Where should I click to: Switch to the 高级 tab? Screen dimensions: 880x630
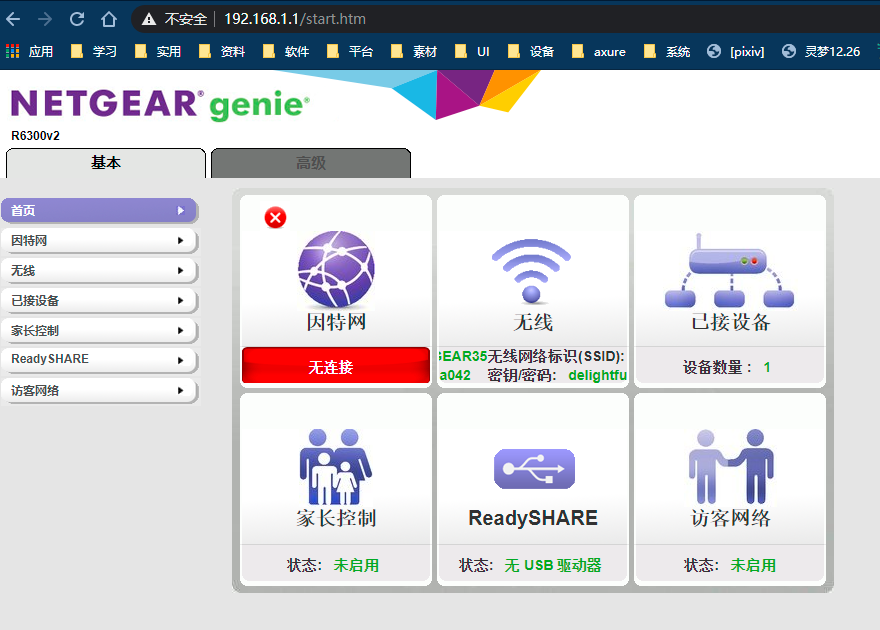(x=311, y=163)
